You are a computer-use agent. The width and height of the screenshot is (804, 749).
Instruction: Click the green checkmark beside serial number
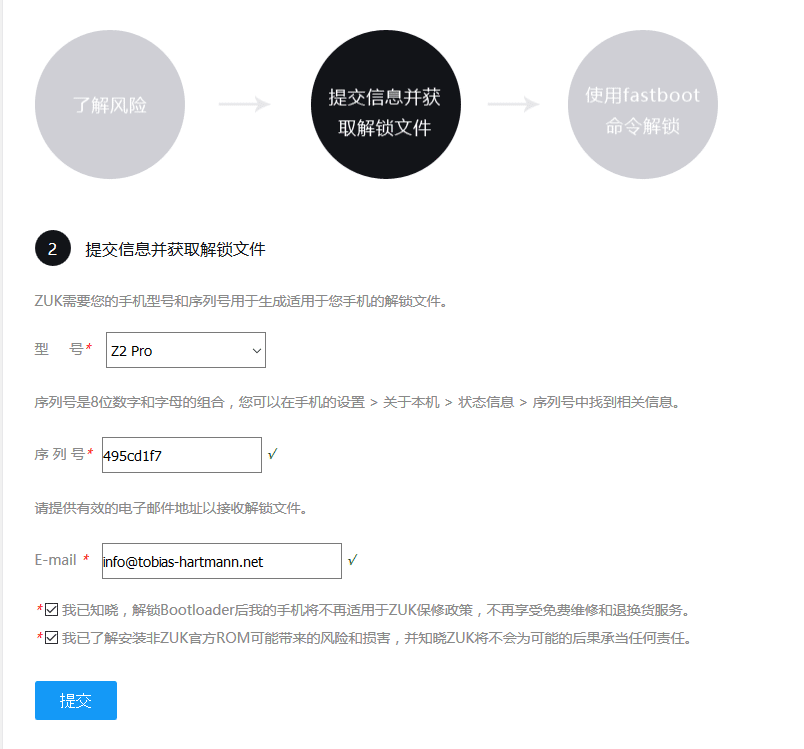click(273, 454)
